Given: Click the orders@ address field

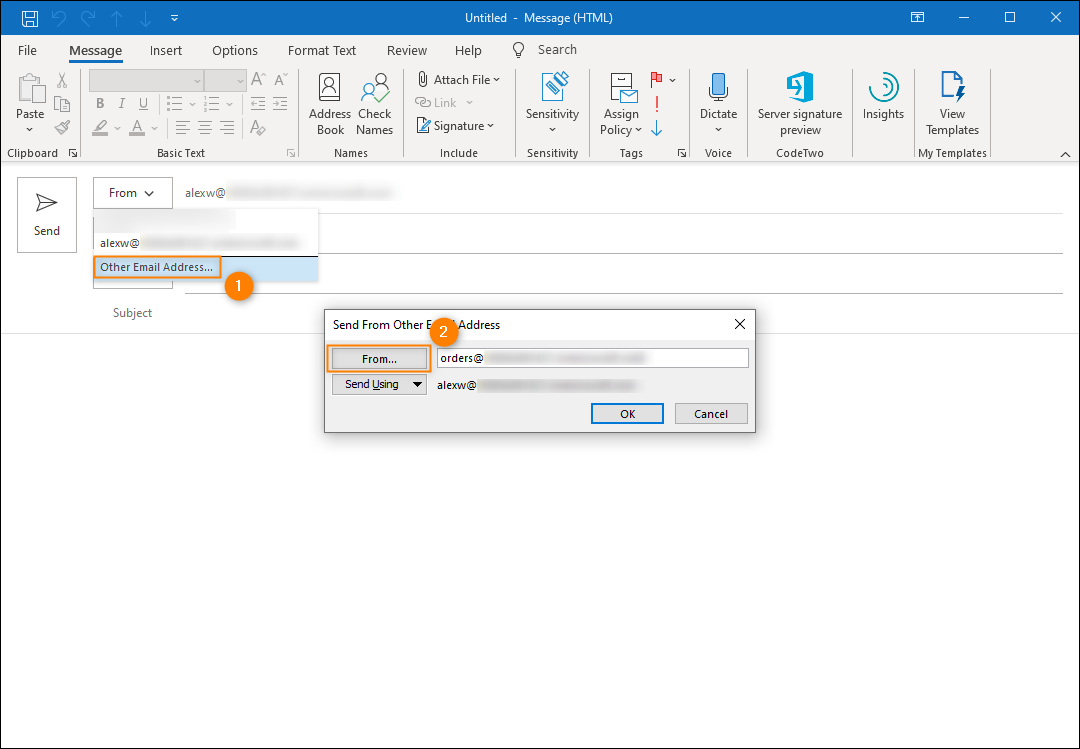Looking at the screenshot, I should 592,358.
